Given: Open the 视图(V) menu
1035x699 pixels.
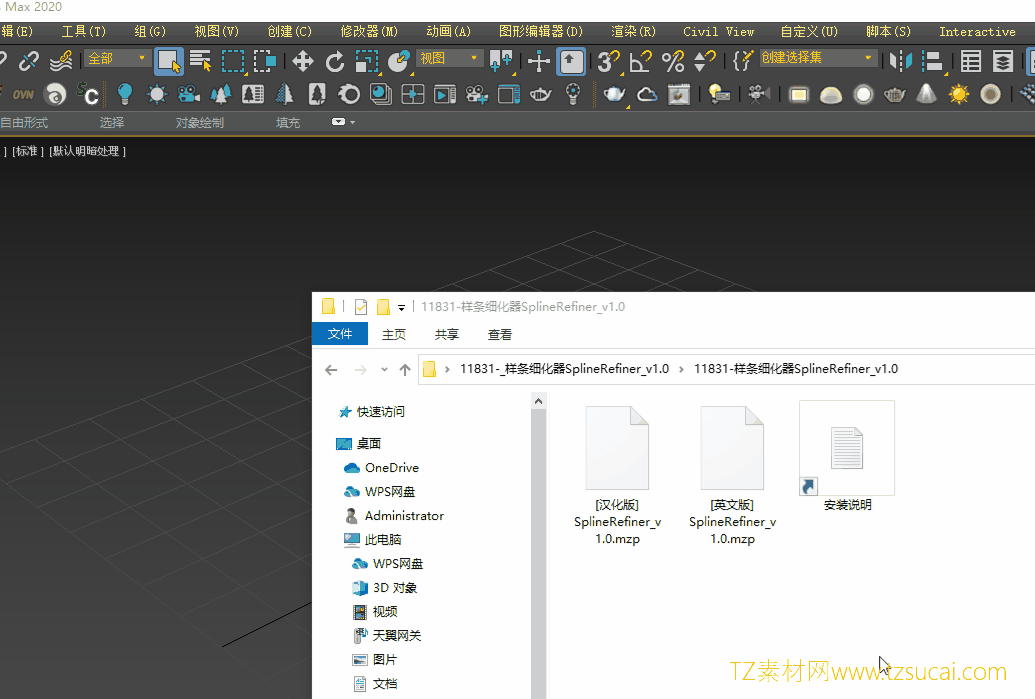Looking at the screenshot, I should point(217,31).
